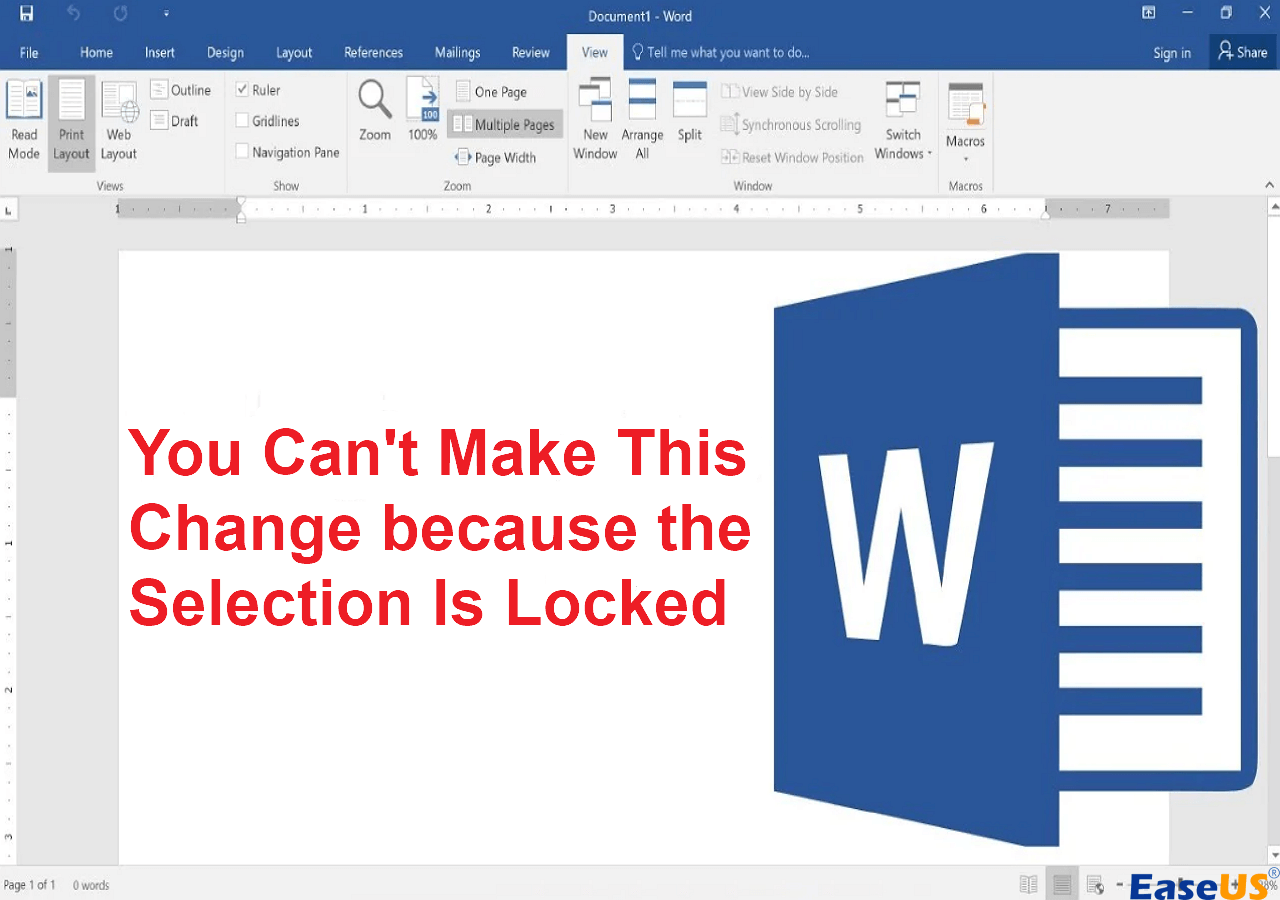1280x900 pixels.
Task: Click the 0 words count in the status bar
Action: click(x=91, y=885)
